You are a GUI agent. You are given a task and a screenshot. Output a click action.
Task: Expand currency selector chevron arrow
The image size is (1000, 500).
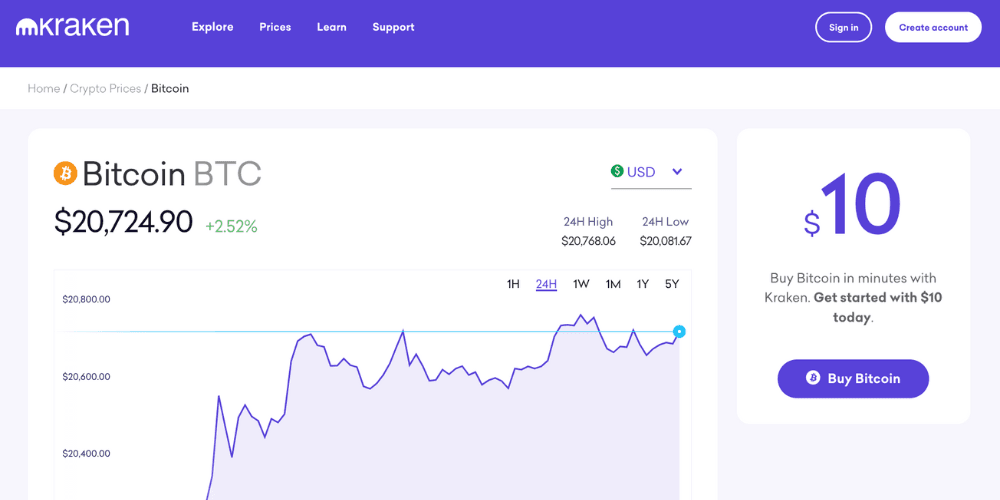pyautogui.click(x=677, y=172)
